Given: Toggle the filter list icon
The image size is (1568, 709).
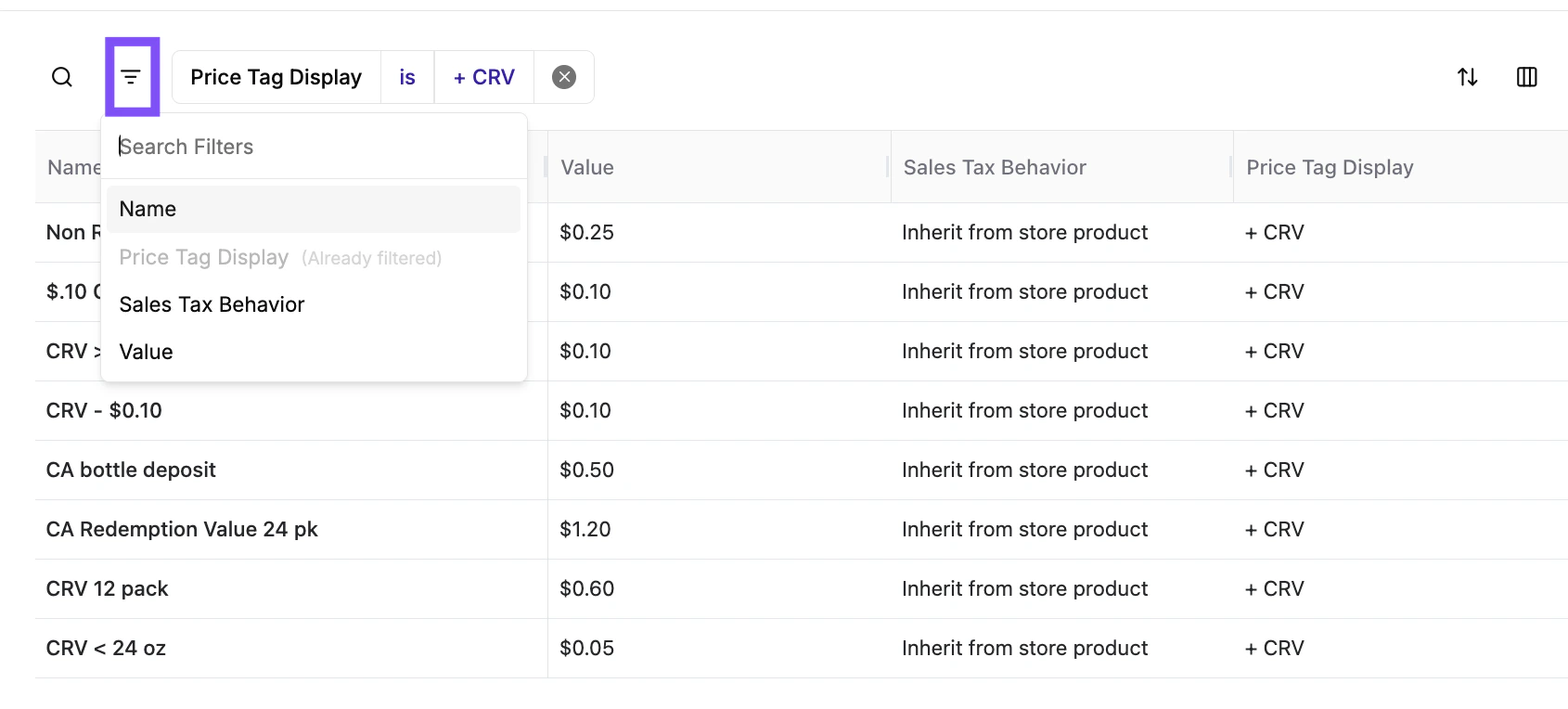Looking at the screenshot, I should click(132, 77).
